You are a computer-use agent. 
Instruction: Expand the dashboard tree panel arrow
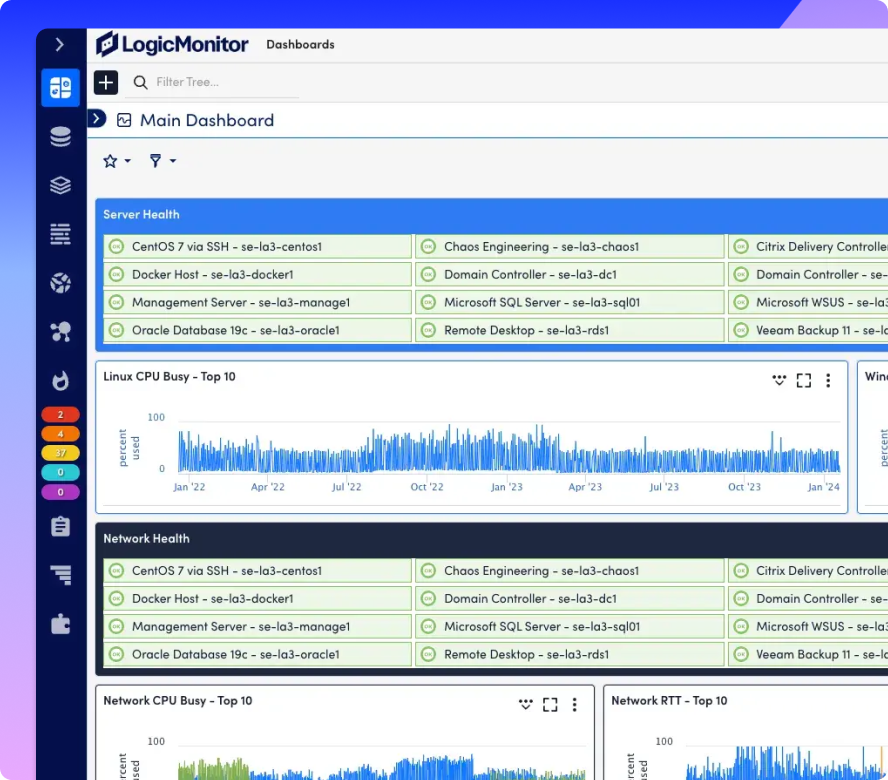pyautogui.click(x=97, y=118)
